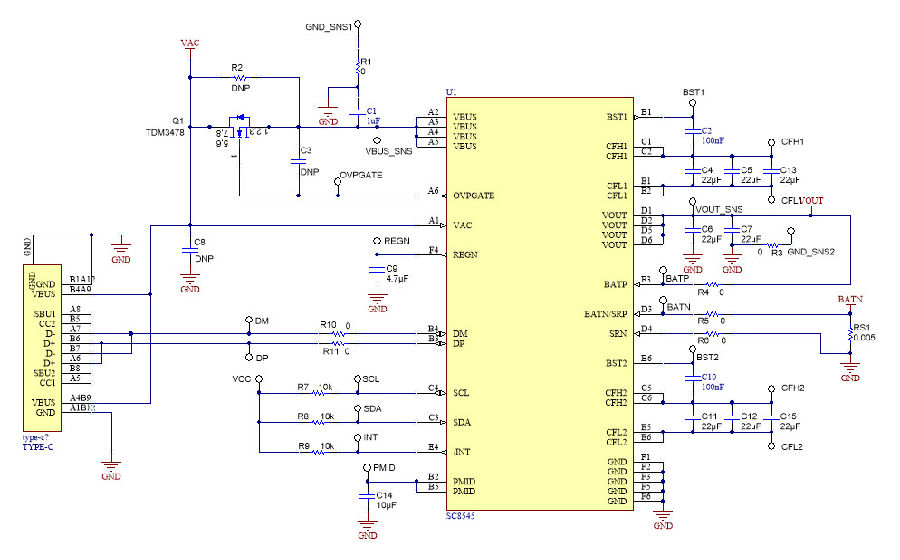Select the C10 100nF capacitor symbol
900x560 pixels.
(x=693, y=378)
